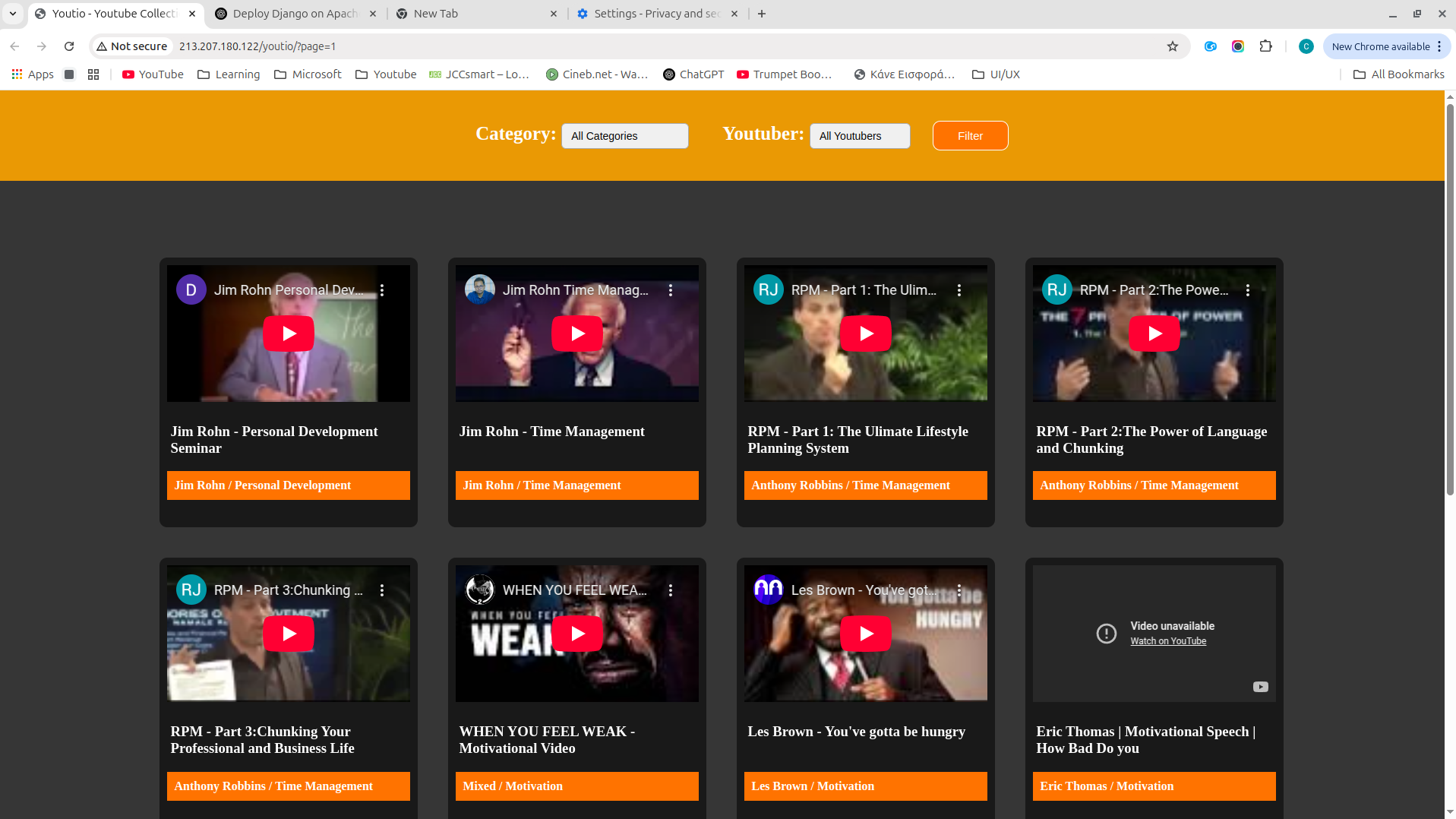
Task: Open more options on Jim Rohn Time Management video
Action: tap(671, 290)
